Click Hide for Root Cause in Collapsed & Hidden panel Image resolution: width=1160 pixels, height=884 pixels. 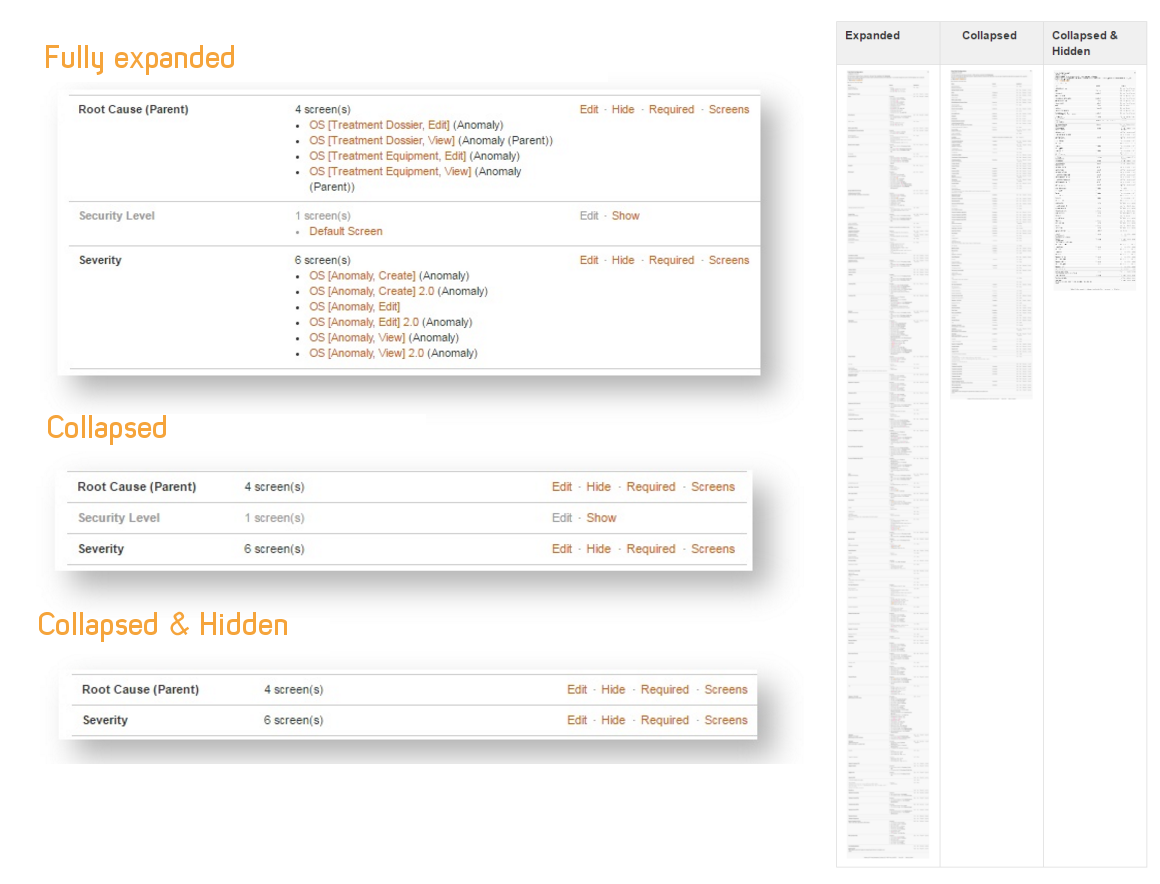[613, 689]
